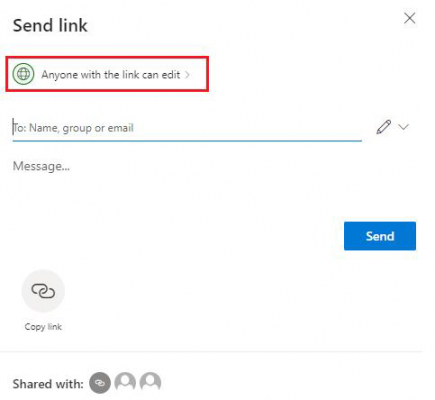Click the globe icon beside link settings
435x400 pixels.
23,74
